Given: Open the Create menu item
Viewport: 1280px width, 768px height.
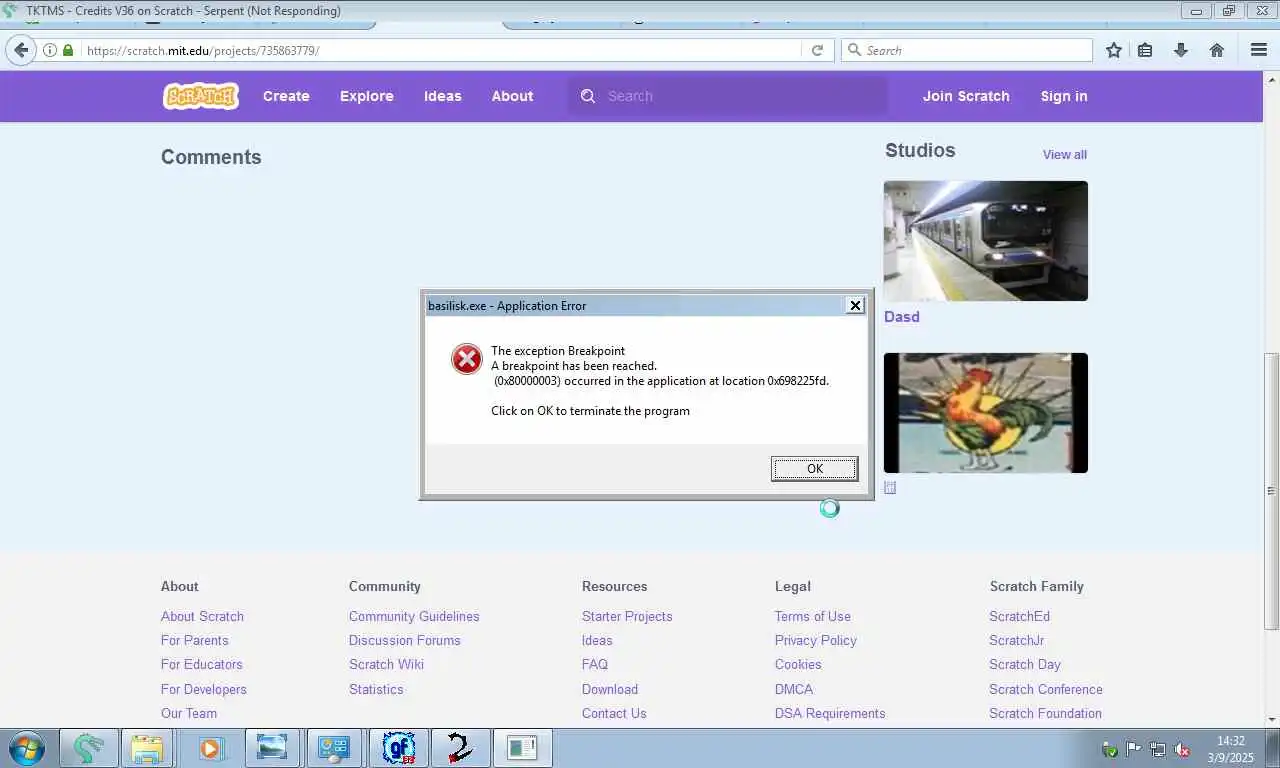Looking at the screenshot, I should point(286,96).
